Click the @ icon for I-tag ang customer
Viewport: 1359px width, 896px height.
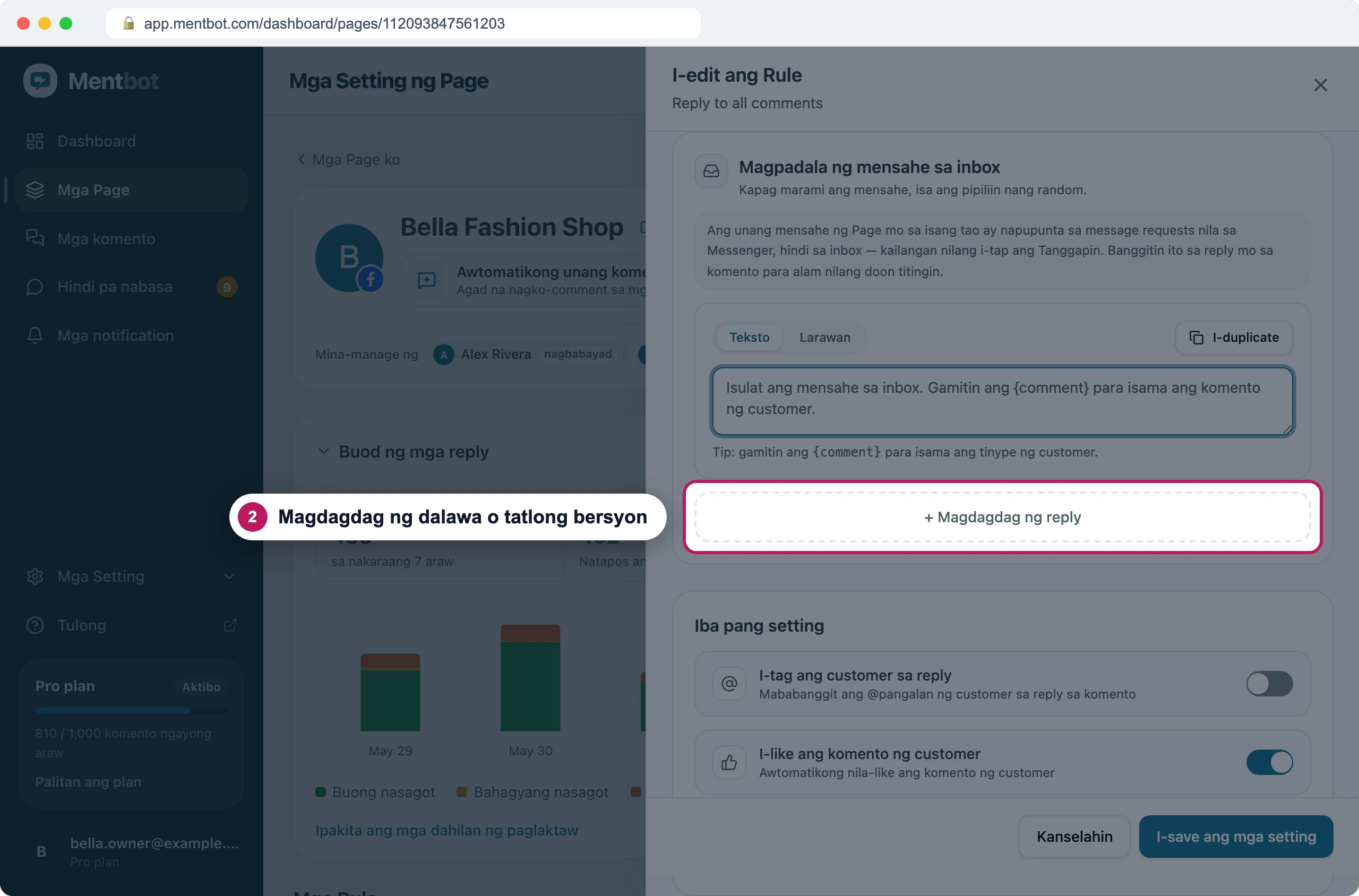pos(729,684)
